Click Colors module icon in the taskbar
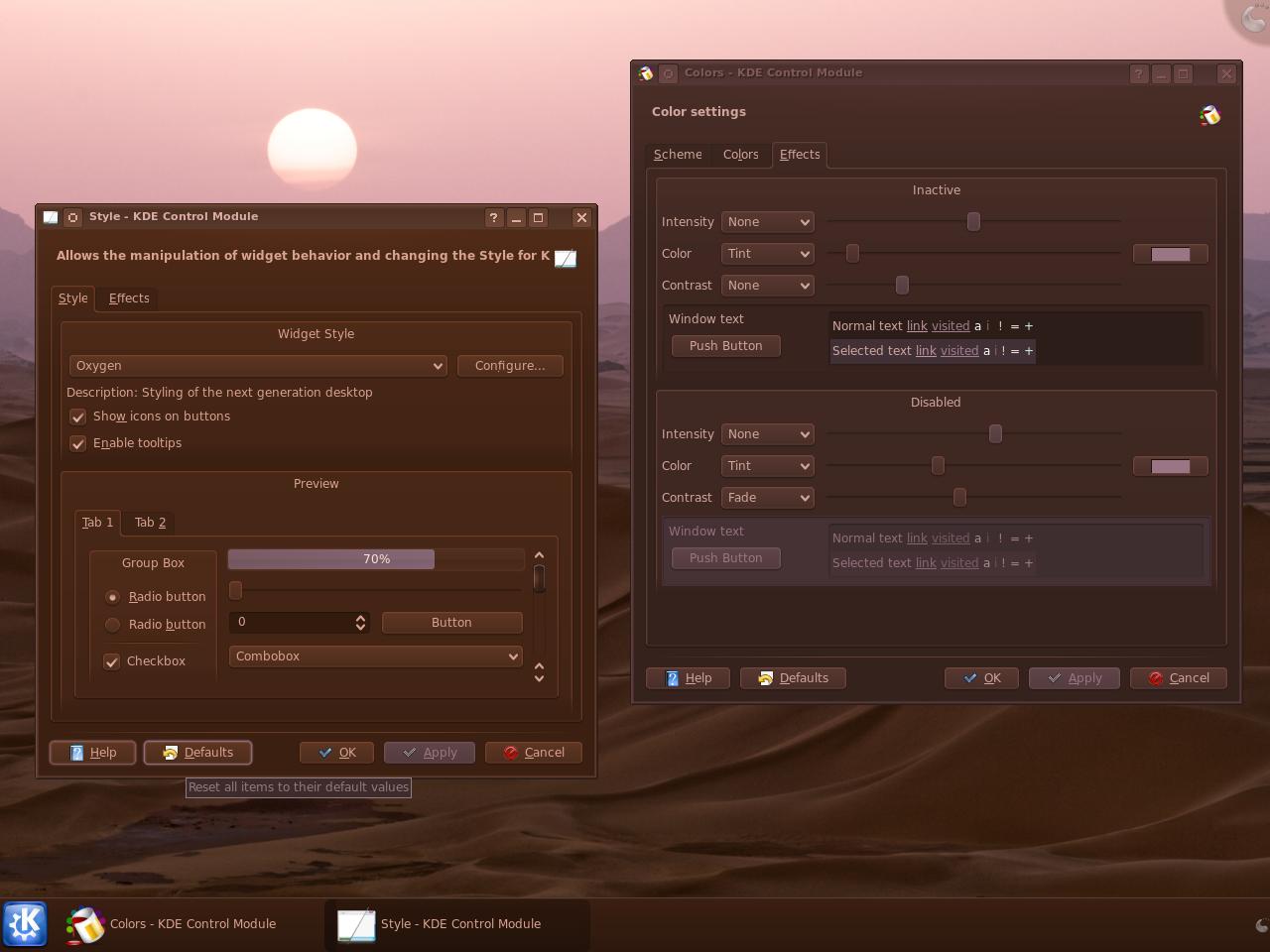This screenshot has width=1270, height=952. pos(85,924)
